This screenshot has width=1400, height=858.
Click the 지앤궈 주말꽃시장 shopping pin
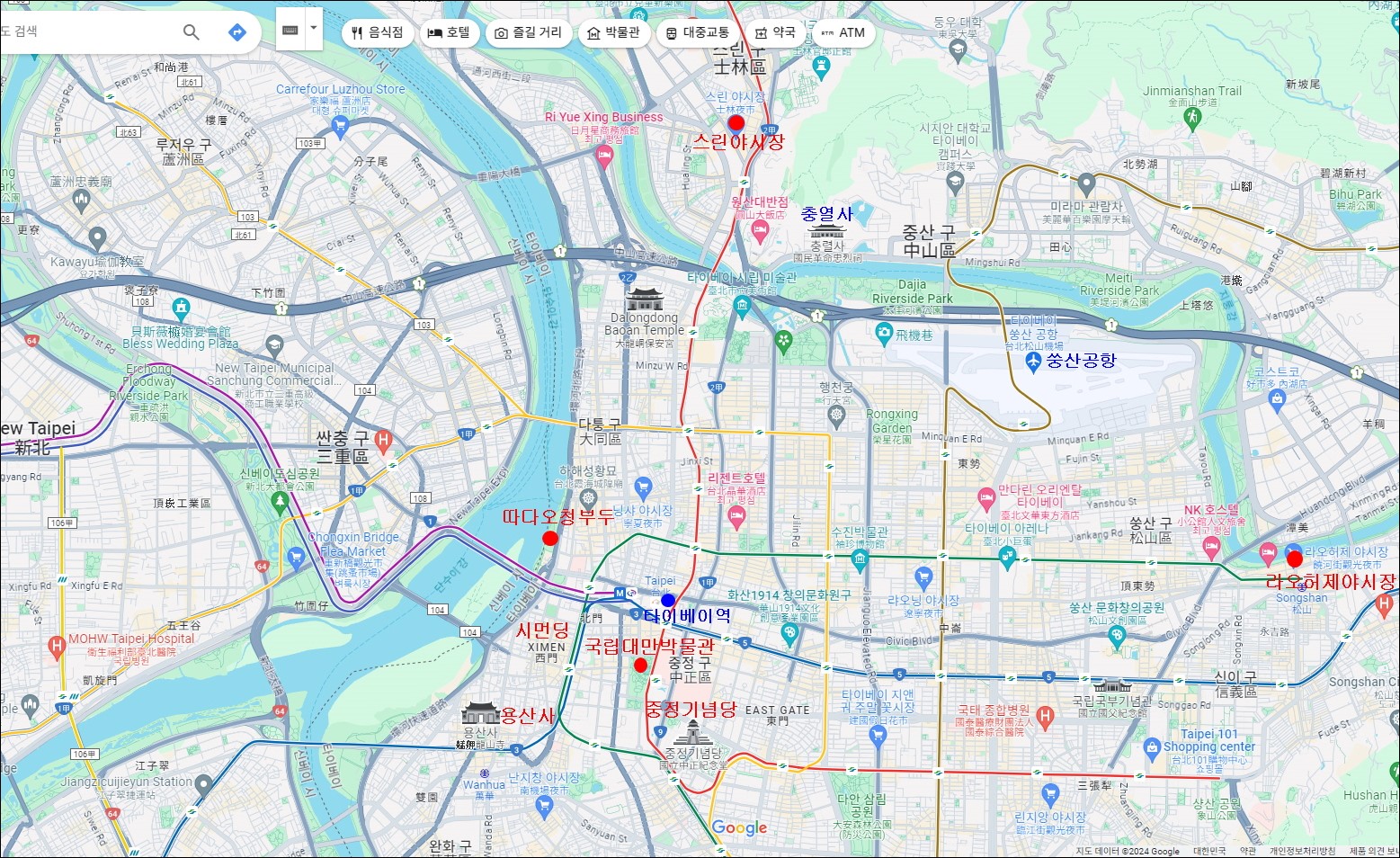(x=878, y=735)
